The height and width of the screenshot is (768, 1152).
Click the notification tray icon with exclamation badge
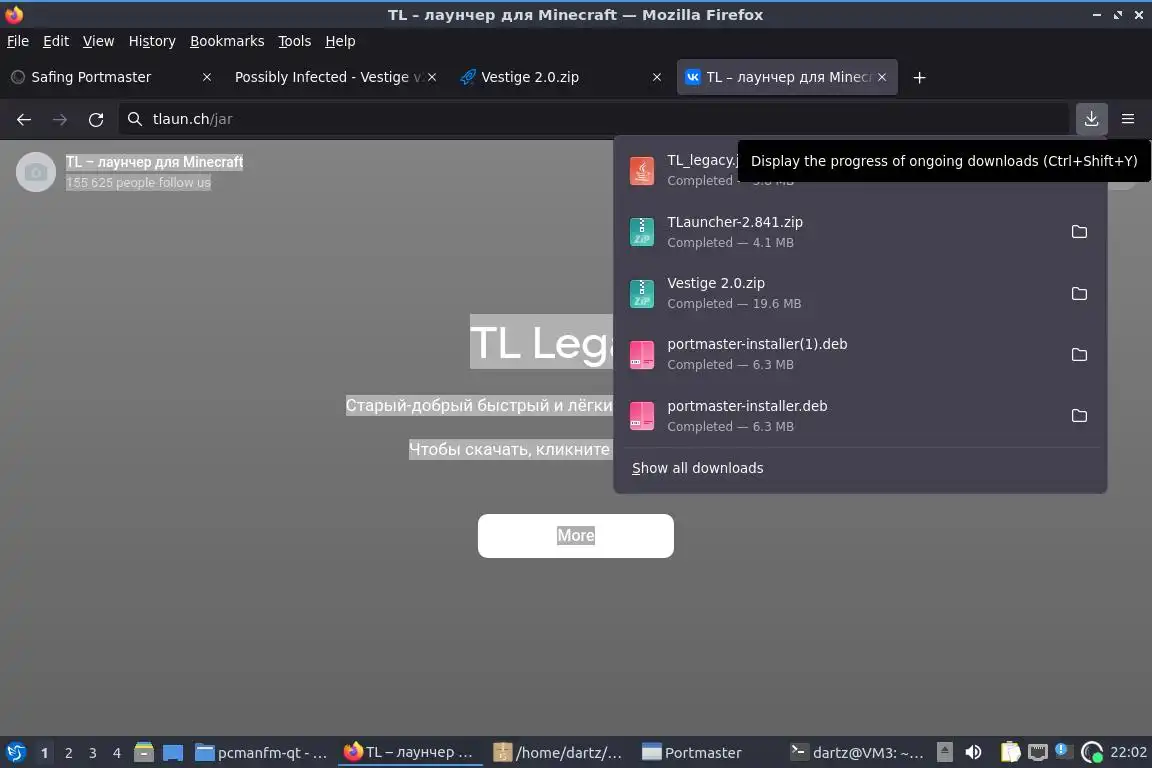click(x=1062, y=751)
